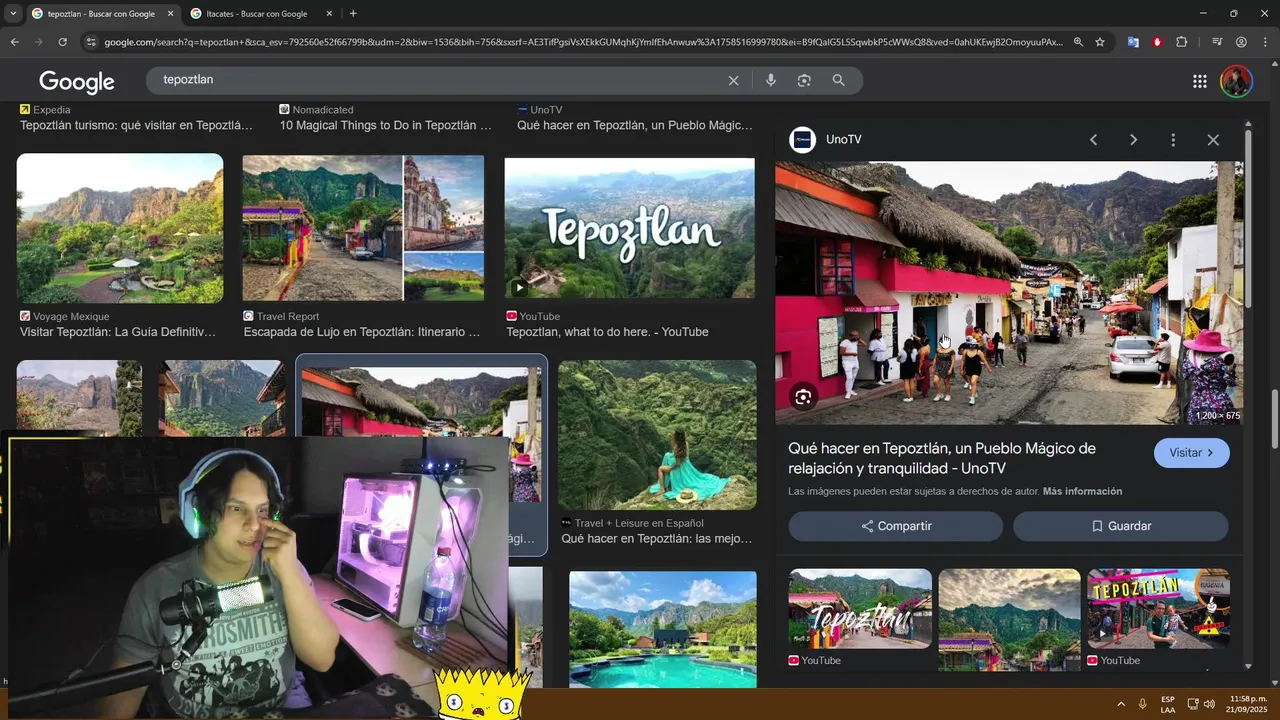Open more options in image preview panel
This screenshot has width=1280, height=720.
click(x=1173, y=140)
